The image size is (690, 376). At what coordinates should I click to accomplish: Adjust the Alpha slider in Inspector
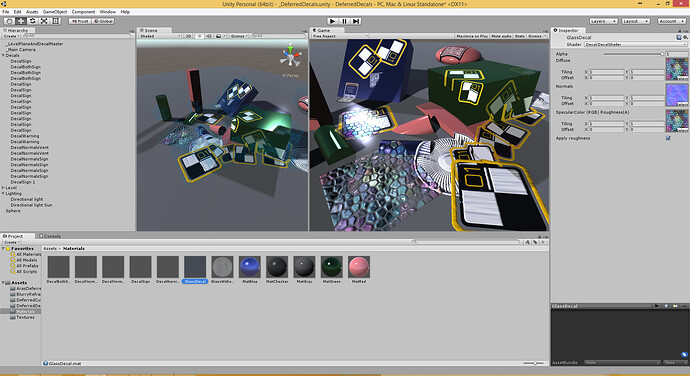coord(633,54)
